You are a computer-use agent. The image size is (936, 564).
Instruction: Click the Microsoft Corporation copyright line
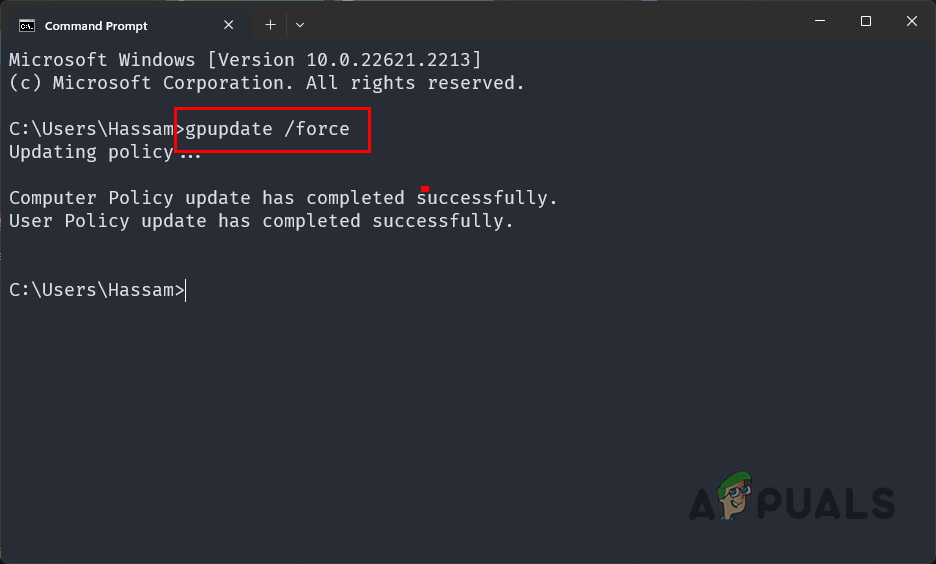pos(266,83)
